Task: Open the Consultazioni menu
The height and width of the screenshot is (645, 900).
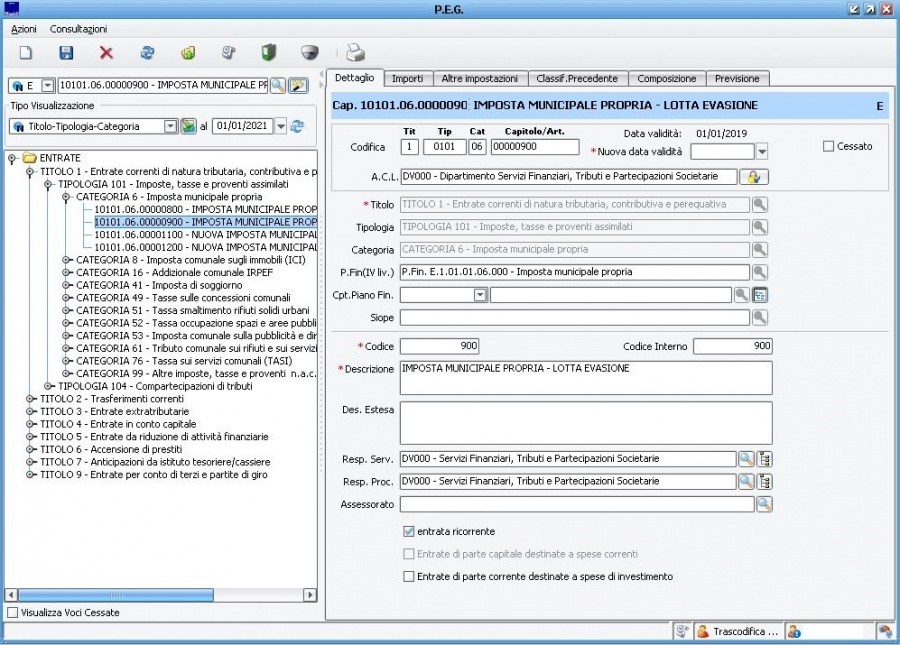Action: click(78, 29)
